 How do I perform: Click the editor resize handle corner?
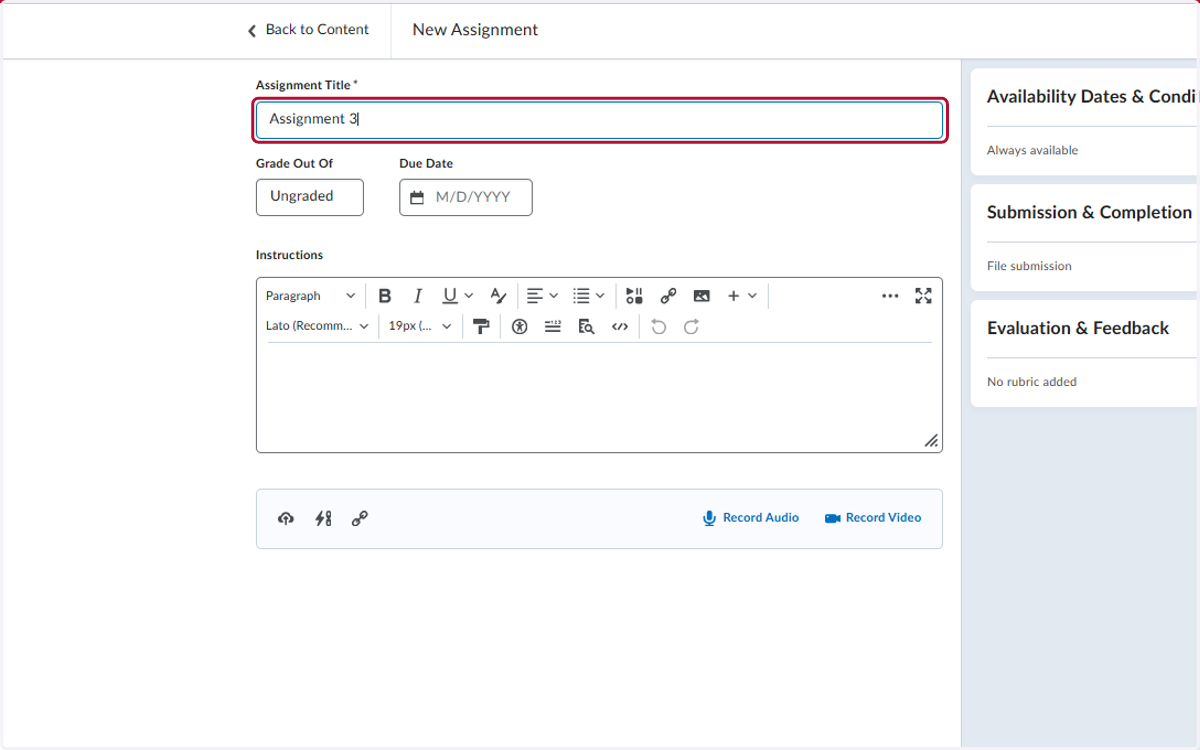pos(931,441)
